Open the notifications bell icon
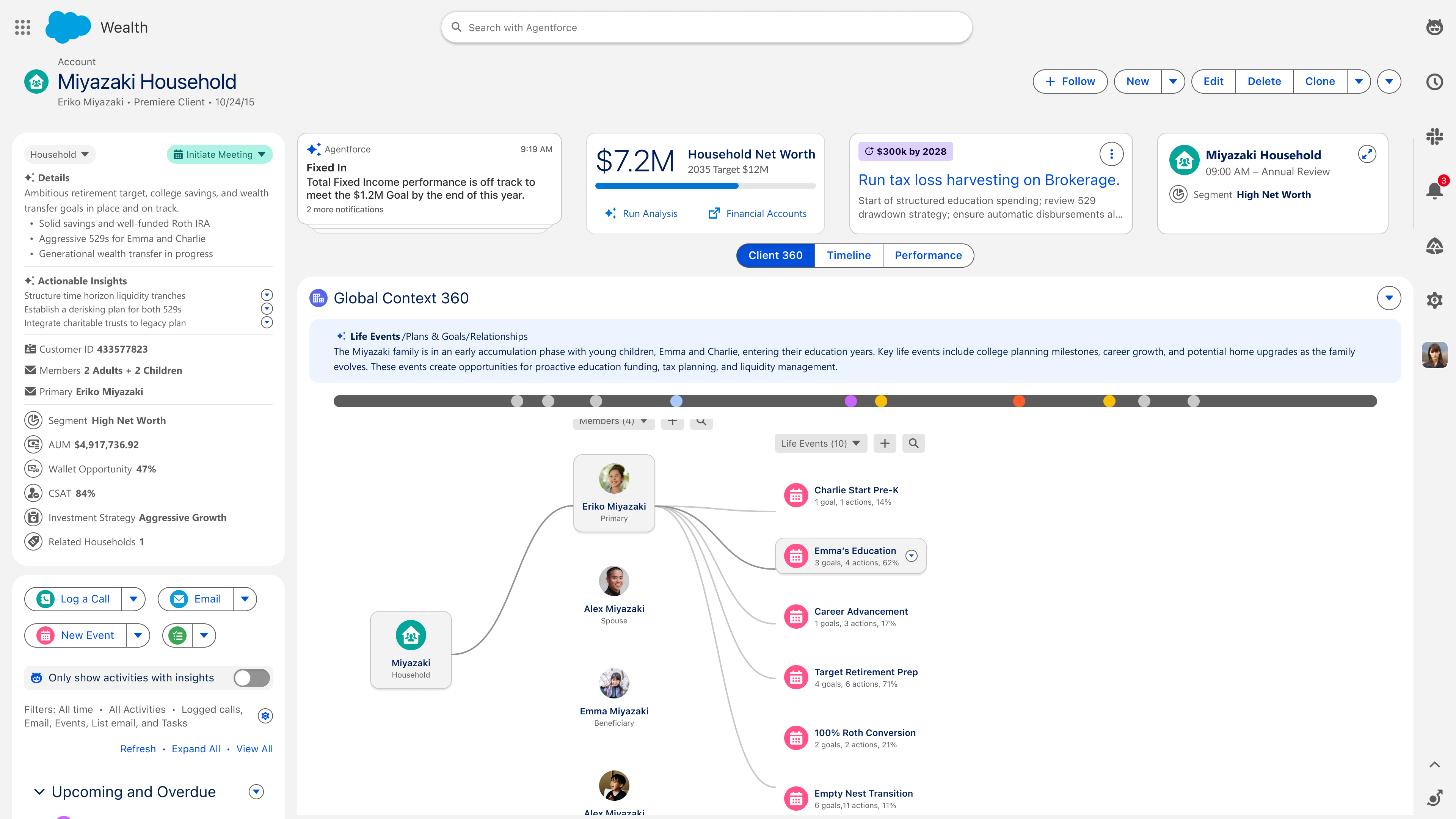Viewport: 1456px width, 819px height. [1434, 190]
